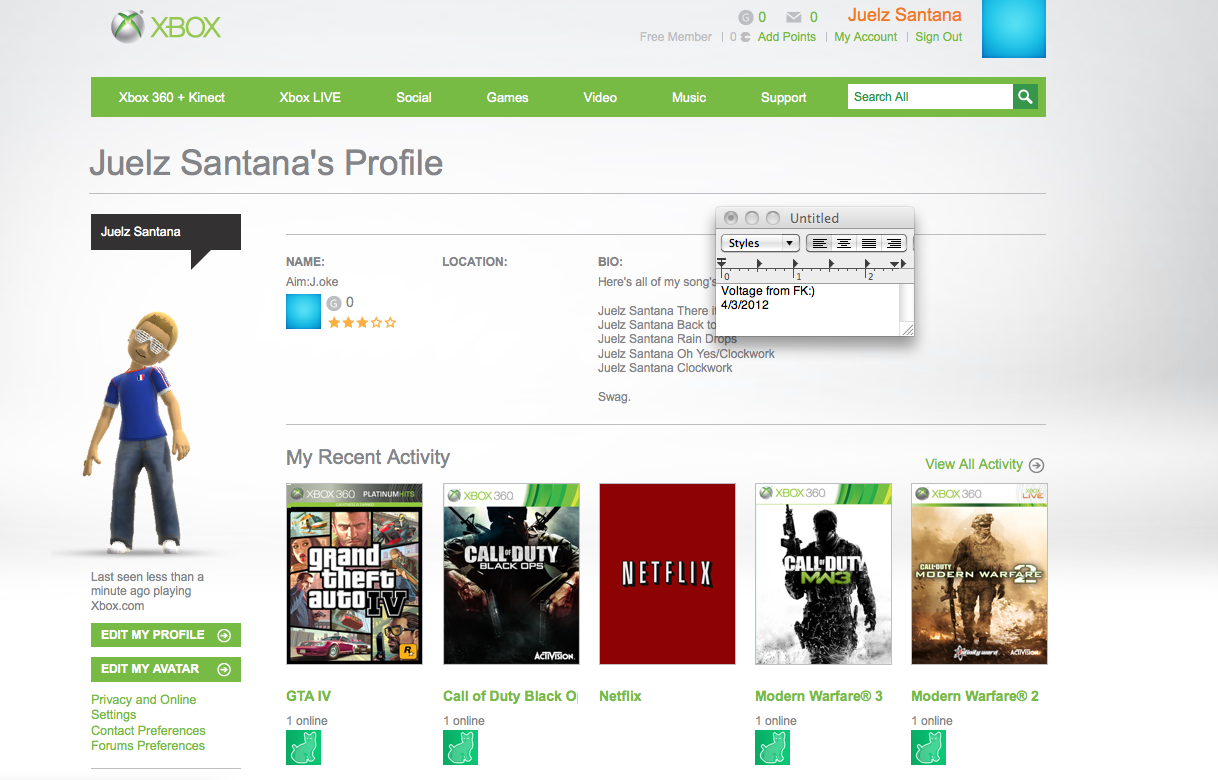Click friend avatar icon under GTA IV

304,747
